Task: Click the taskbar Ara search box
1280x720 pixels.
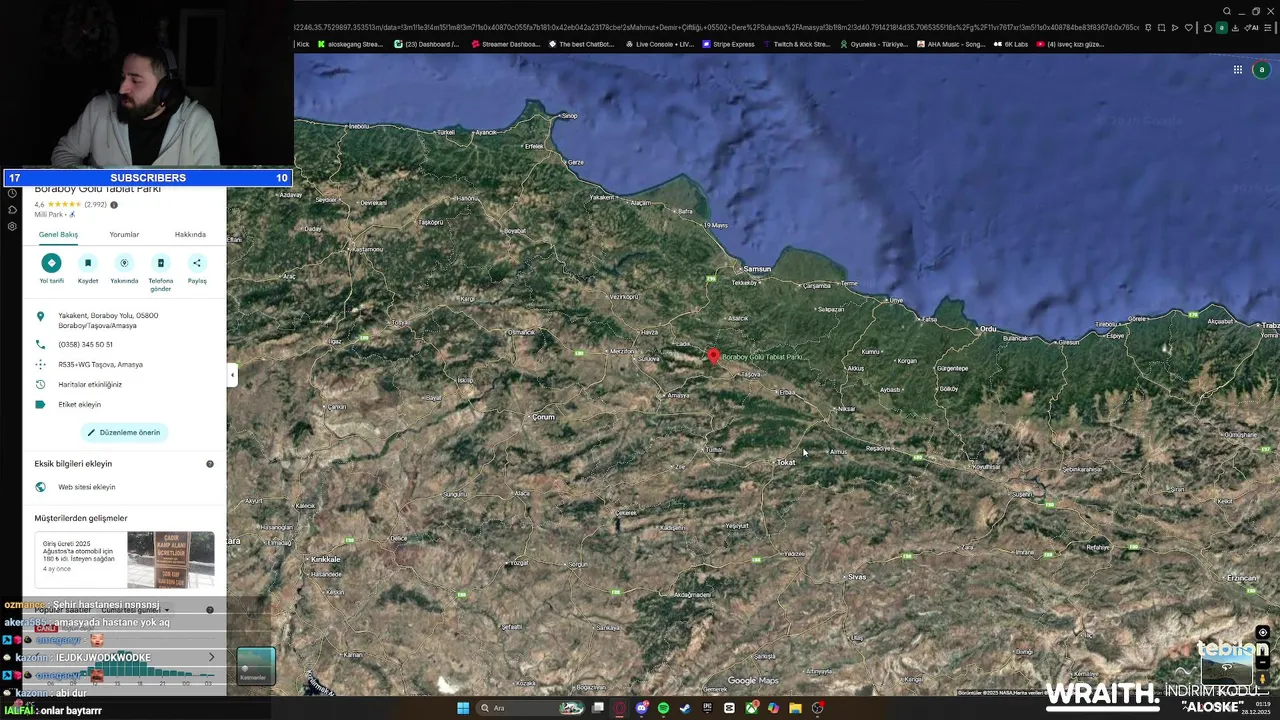Action: pos(530,708)
